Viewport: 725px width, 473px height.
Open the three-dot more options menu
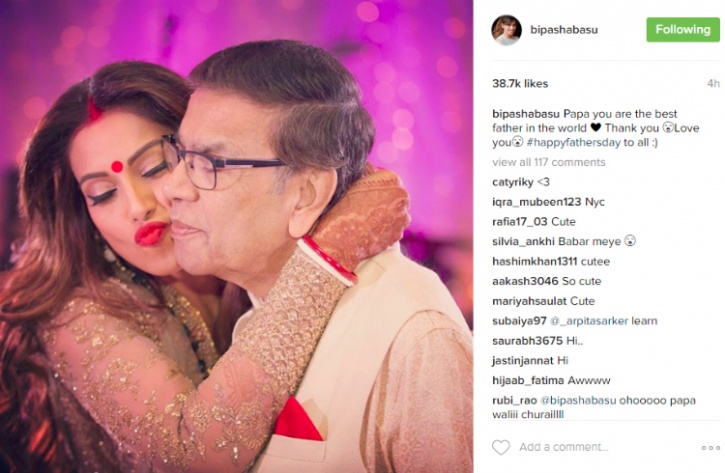711,448
